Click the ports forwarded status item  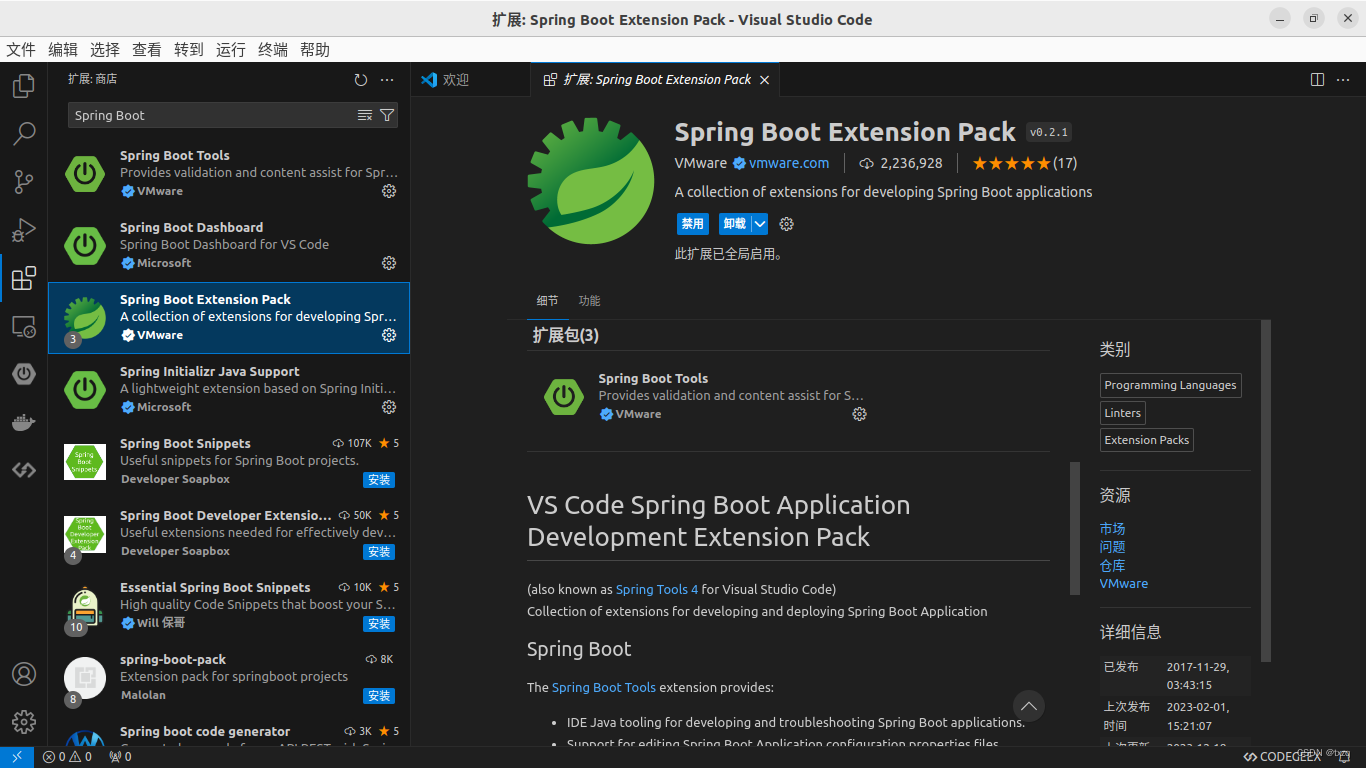120,757
